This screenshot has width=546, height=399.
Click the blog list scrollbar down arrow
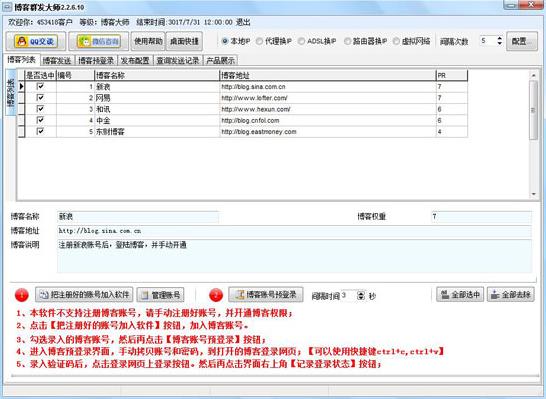[533, 194]
